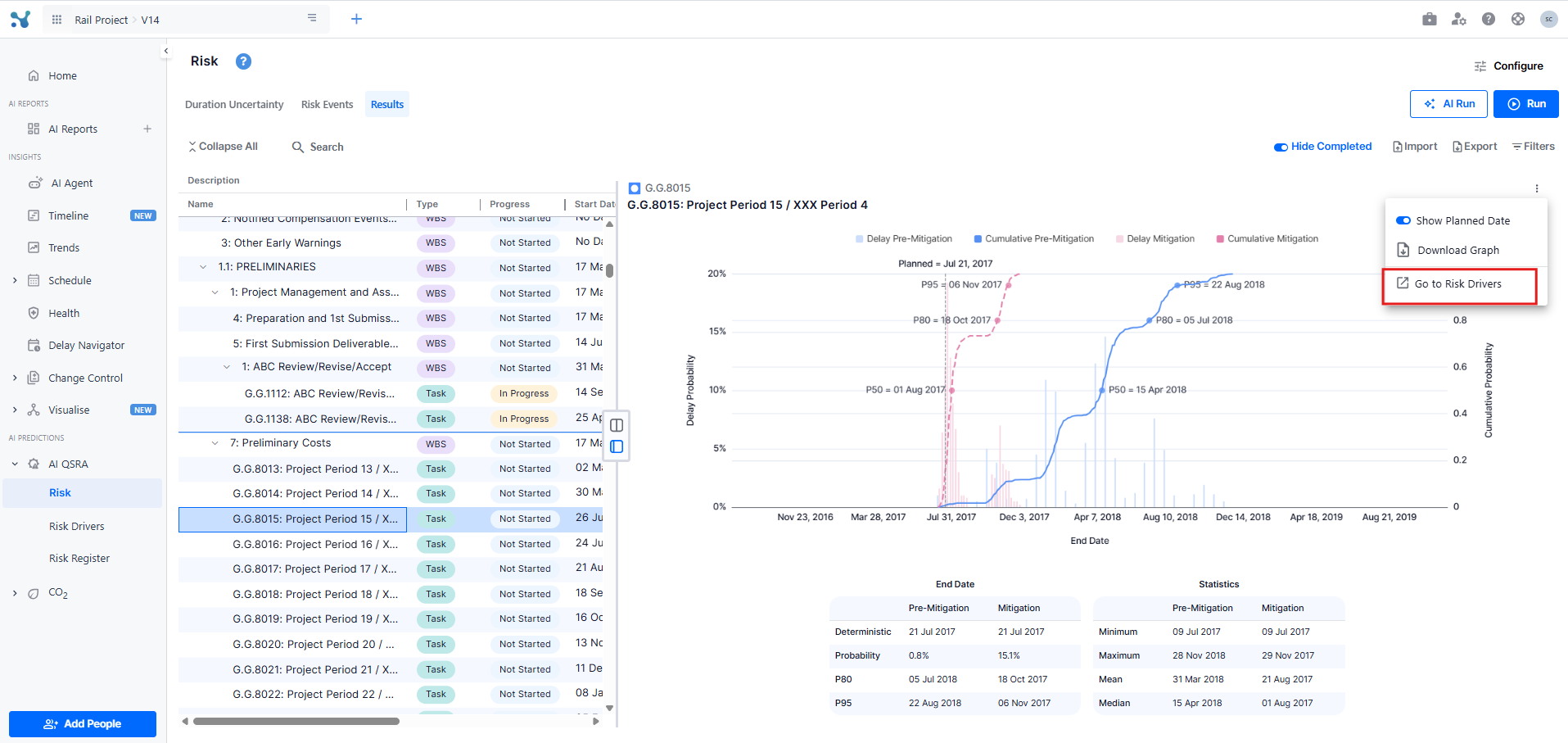1568x743 pixels.
Task: Collapse the left sidebar with the chevron
Action: [x=166, y=51]
